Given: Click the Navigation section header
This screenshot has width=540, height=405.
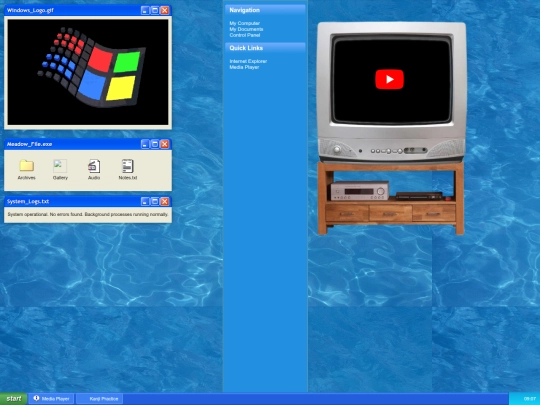Looking at the screenshot, I should (265, 10).
